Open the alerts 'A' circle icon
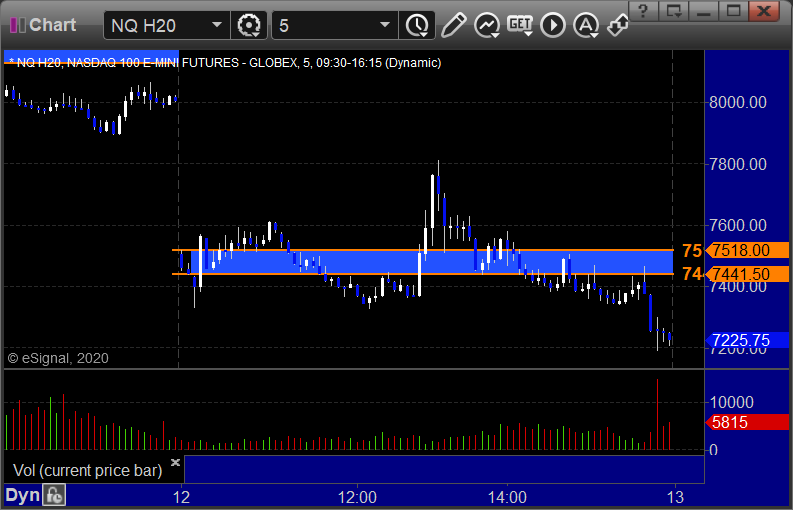This screenshot has height=510, width=793. (586, 25)
